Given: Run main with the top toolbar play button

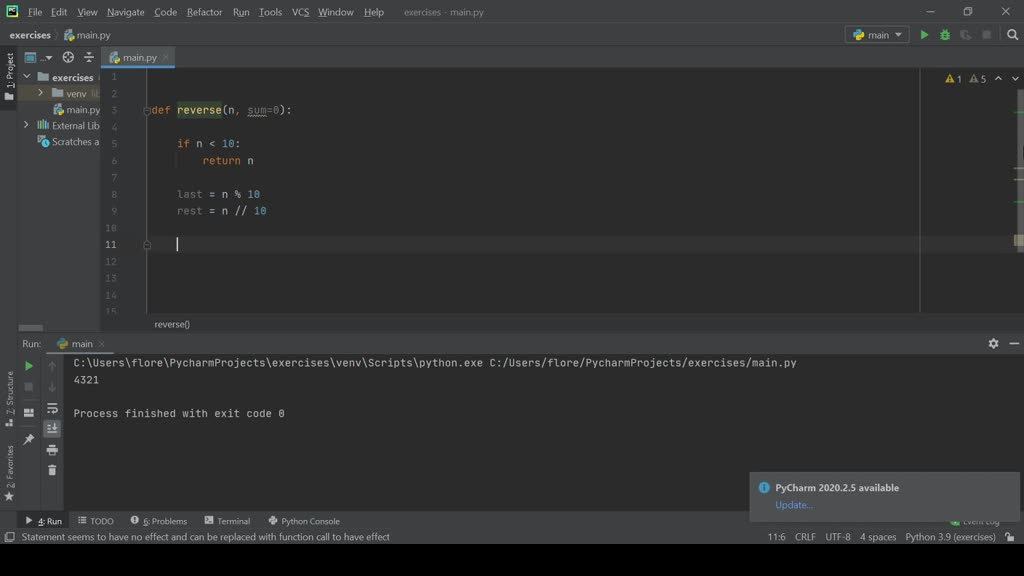Looking at the screenshot, I should pos(924,35).
